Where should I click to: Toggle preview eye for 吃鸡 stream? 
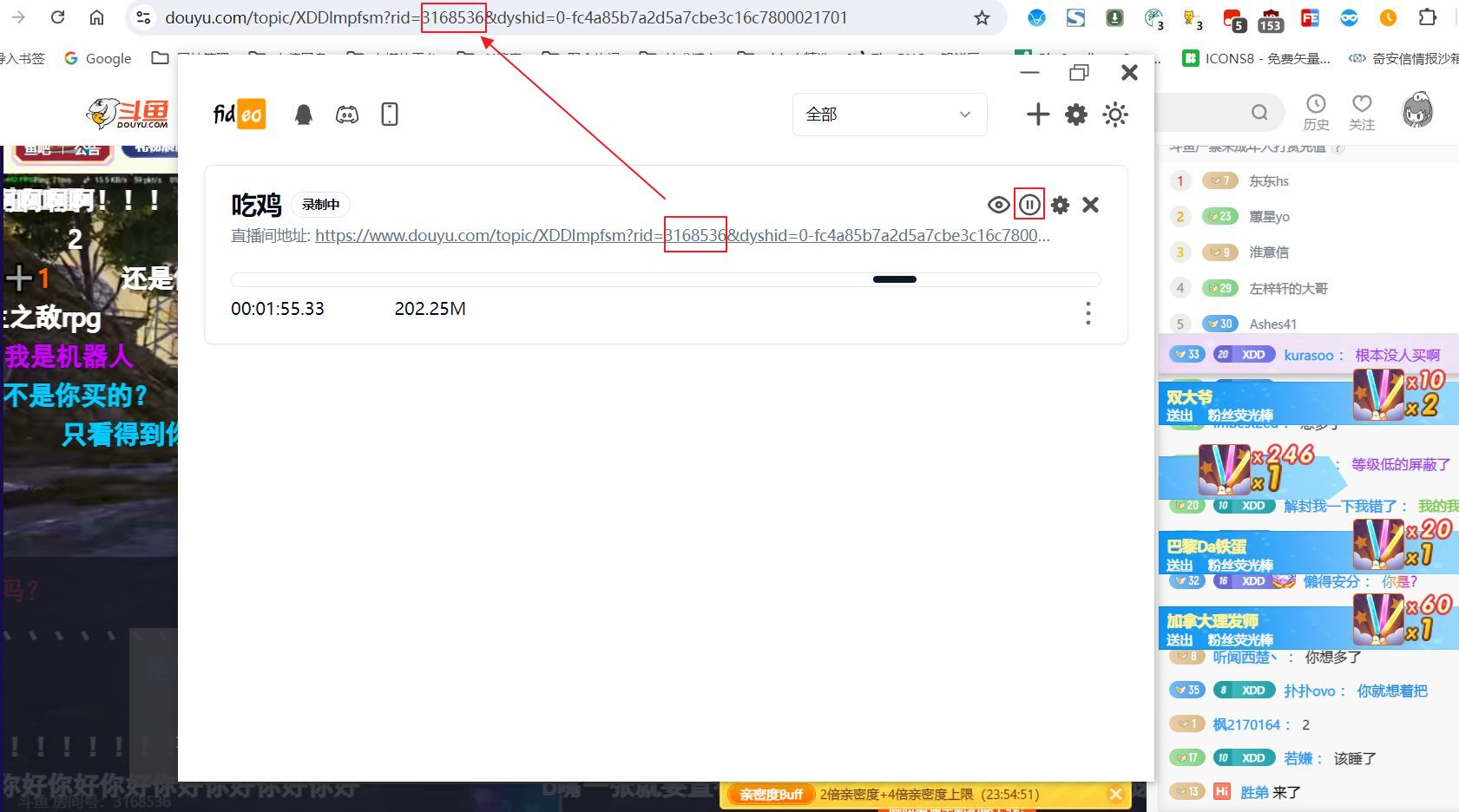(998, 205)
